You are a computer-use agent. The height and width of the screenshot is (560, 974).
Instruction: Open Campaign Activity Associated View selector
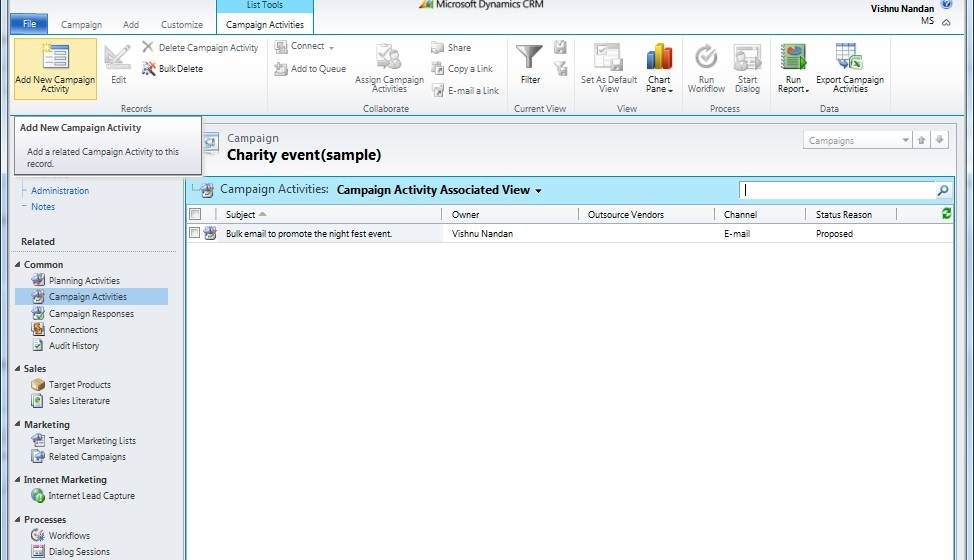click(x=439, y=190)
